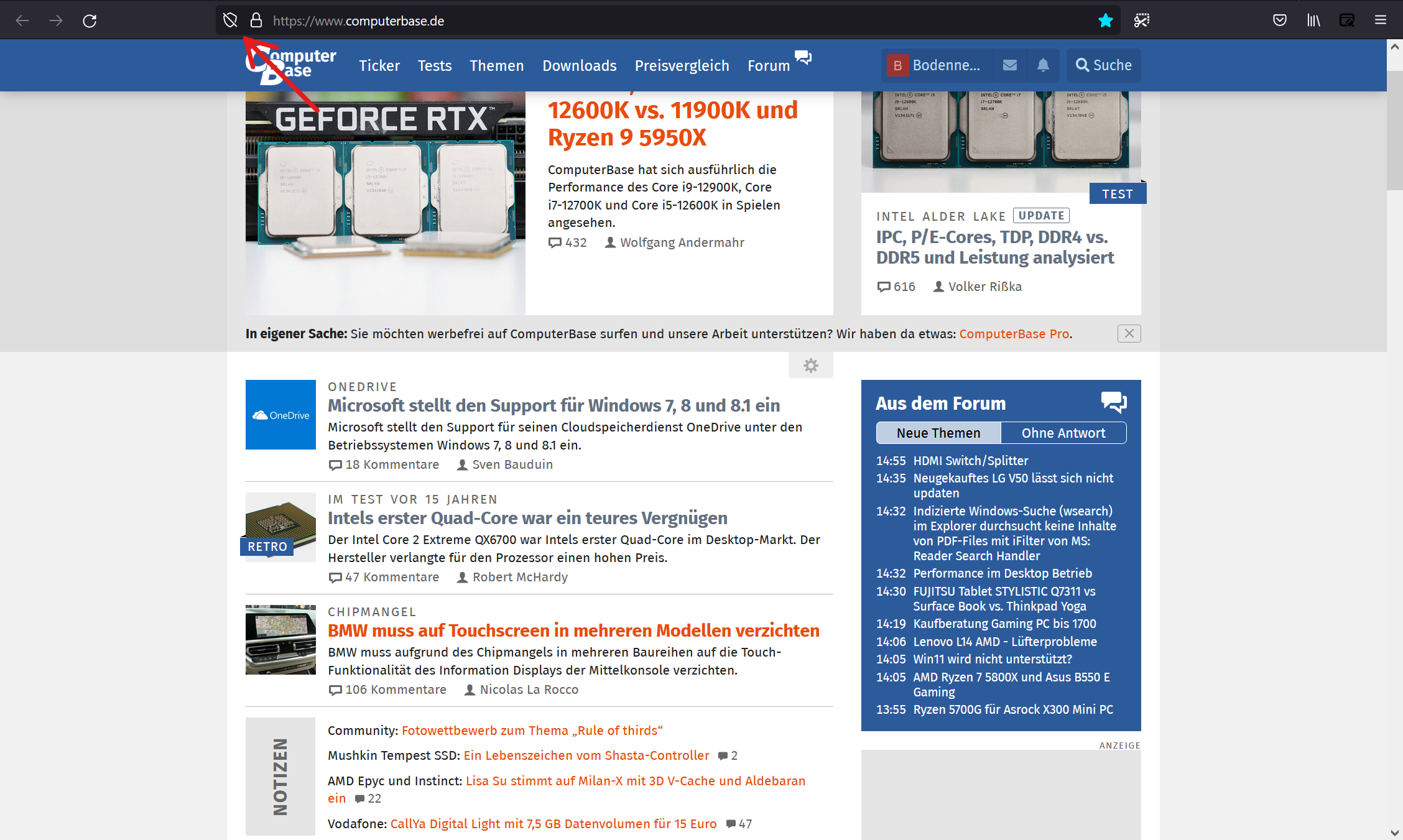Image resolution: width=1403 pixels, height=840 pixels.
Task: Dismiss the In eigener Sache banner
Action: [1129, 334]
